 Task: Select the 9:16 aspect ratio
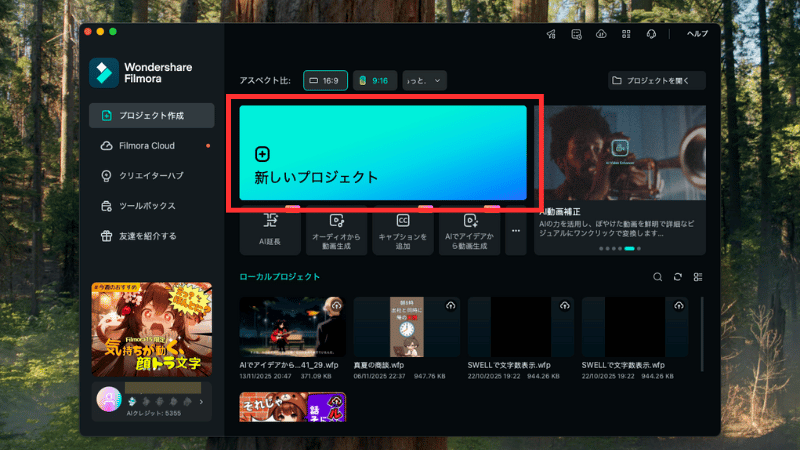click(374, 81)
